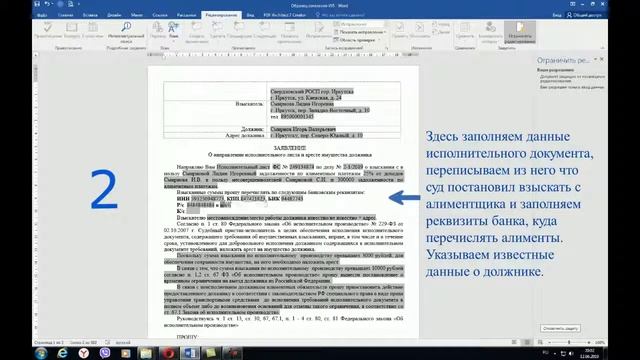Reject change (Отклонить) on the Review ribbon
The width and height of the screenshot is (640, 360).
[420, 31]
